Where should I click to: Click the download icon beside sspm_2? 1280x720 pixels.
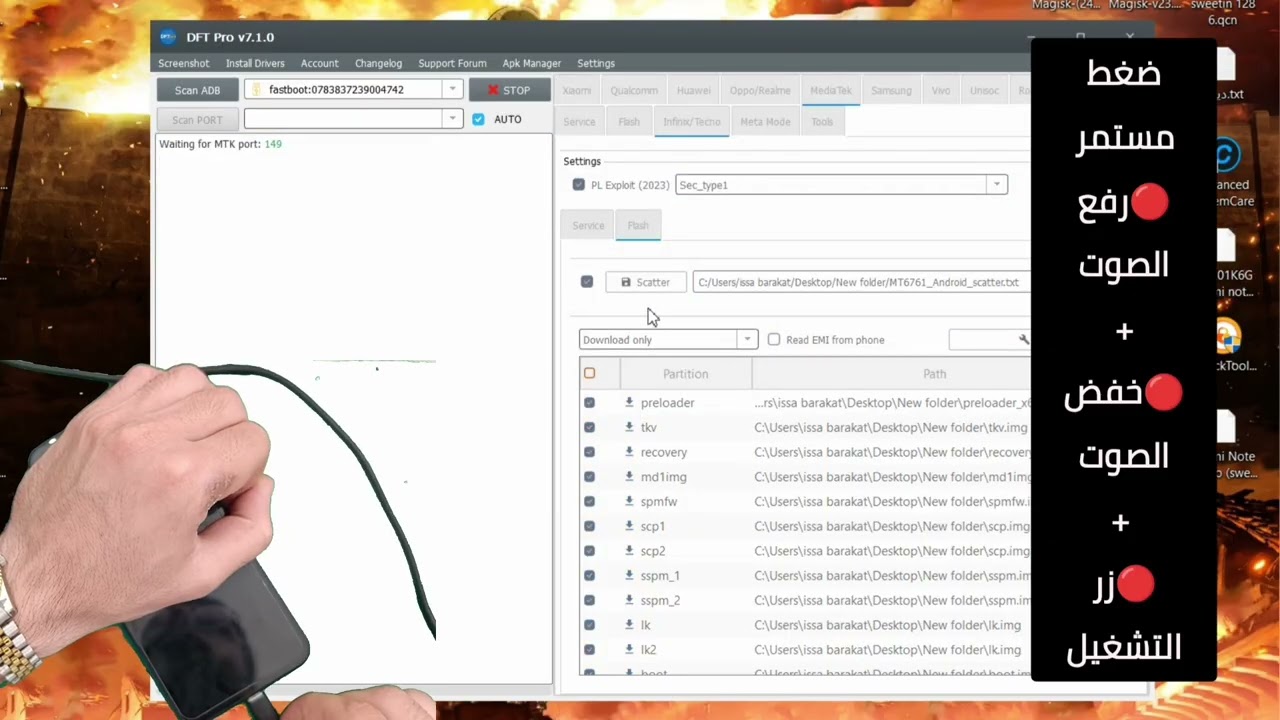click(x=629, y=600)
